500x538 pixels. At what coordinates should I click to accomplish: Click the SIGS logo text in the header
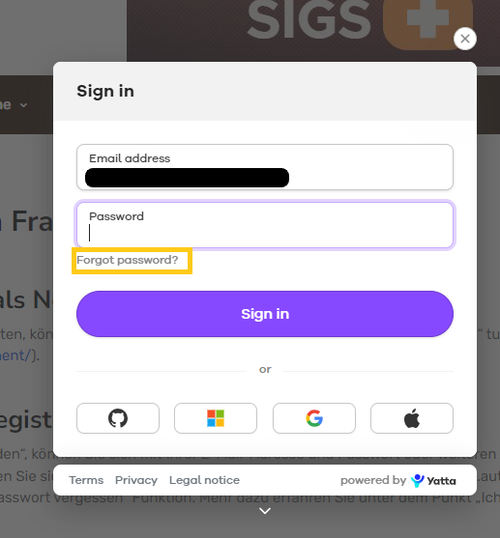click(309, 20)
